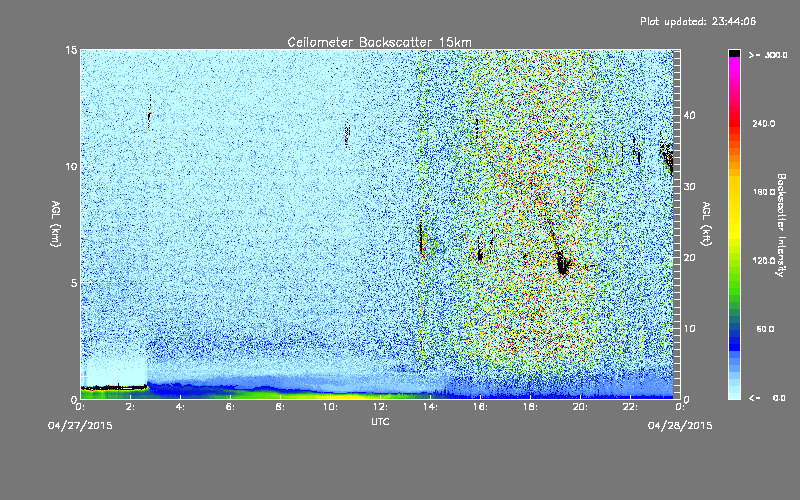800x500 pixels.
Task: Select the "UTC" x-axis label
Action: click(380, 421)
